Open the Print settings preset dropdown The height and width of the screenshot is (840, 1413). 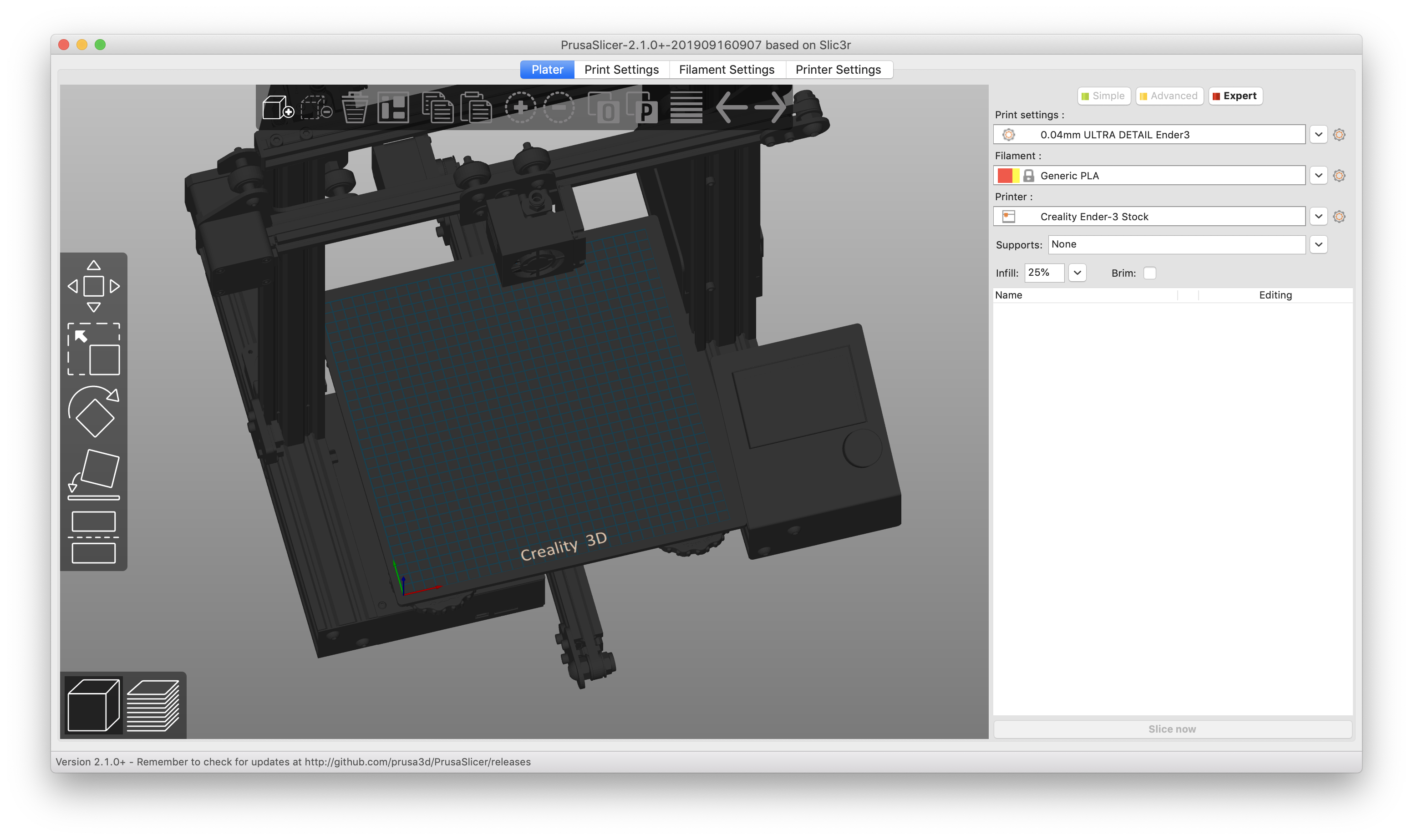tap(1318, 135)
